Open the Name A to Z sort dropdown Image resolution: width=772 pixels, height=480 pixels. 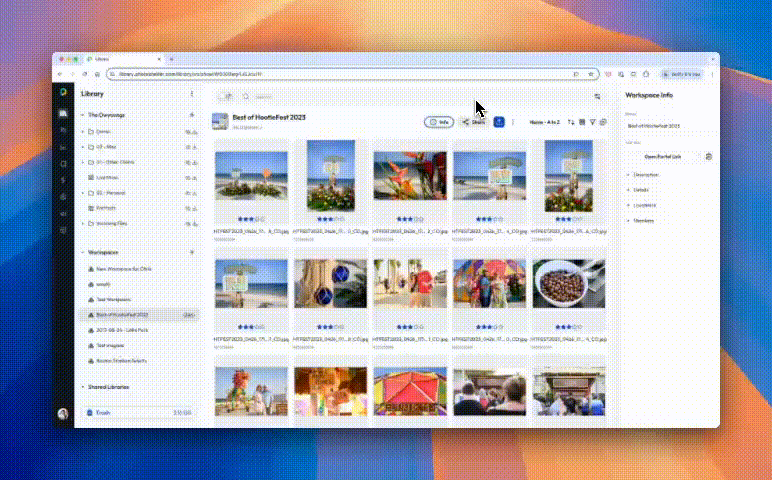[545, 122]
